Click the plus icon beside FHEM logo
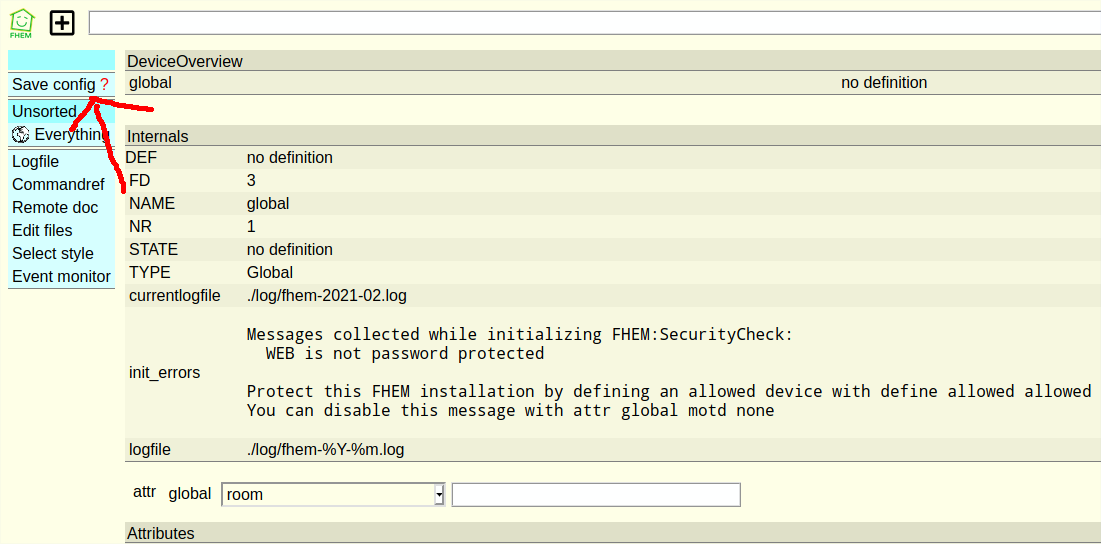 pyautogui.click(x=62, y=22)
